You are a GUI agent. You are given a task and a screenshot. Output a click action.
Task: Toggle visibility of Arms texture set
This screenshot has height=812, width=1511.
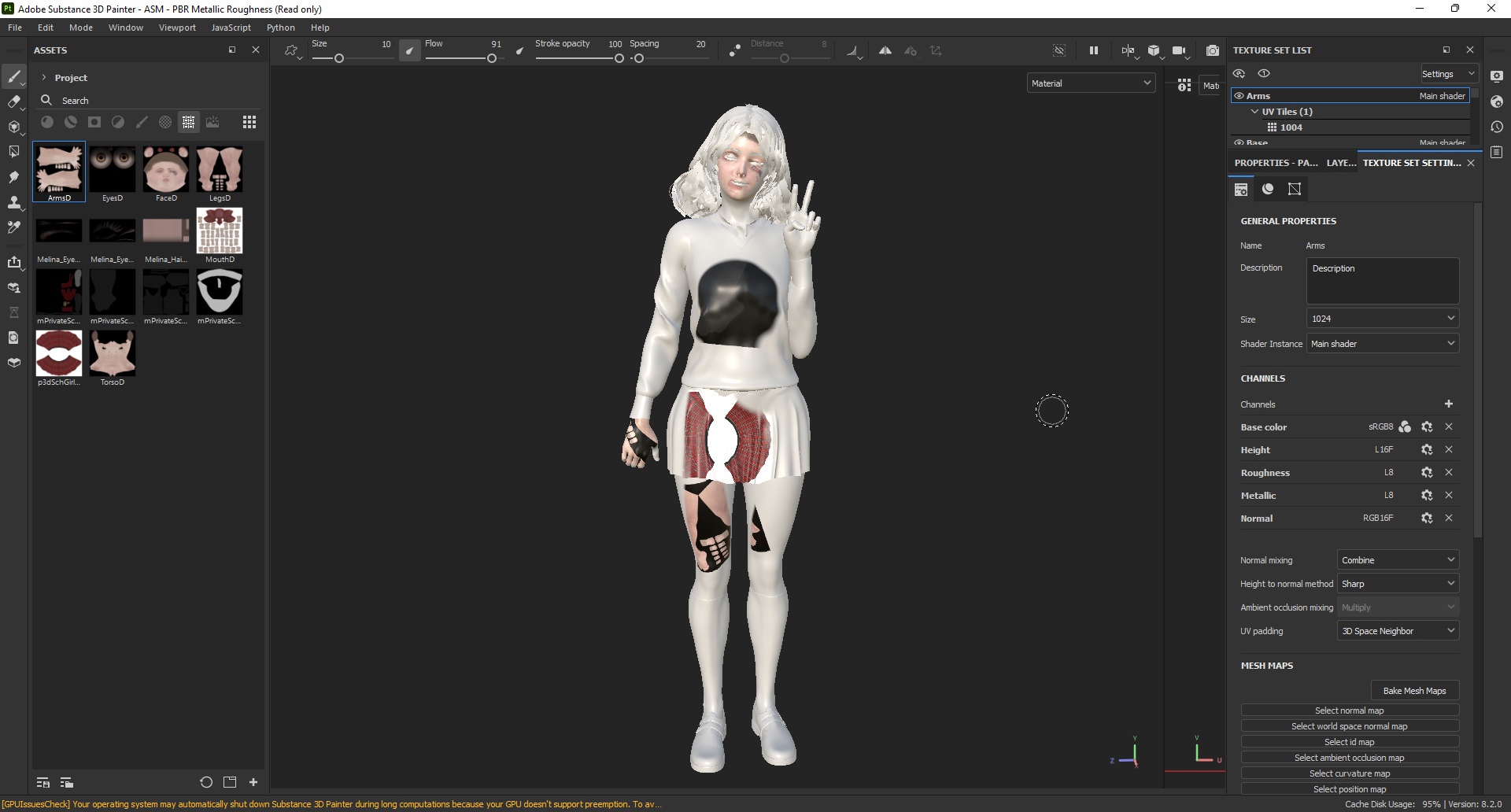coord(1239,96)
